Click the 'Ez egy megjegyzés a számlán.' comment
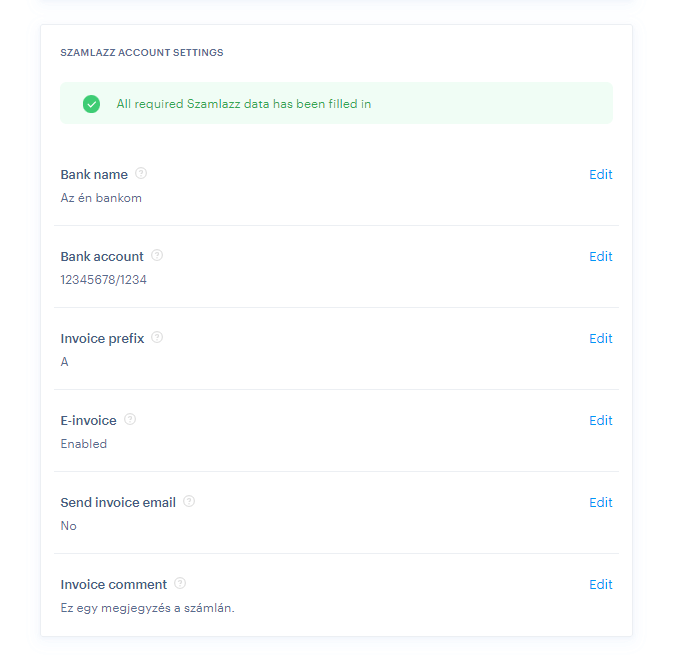 click(x=147, y=608)
